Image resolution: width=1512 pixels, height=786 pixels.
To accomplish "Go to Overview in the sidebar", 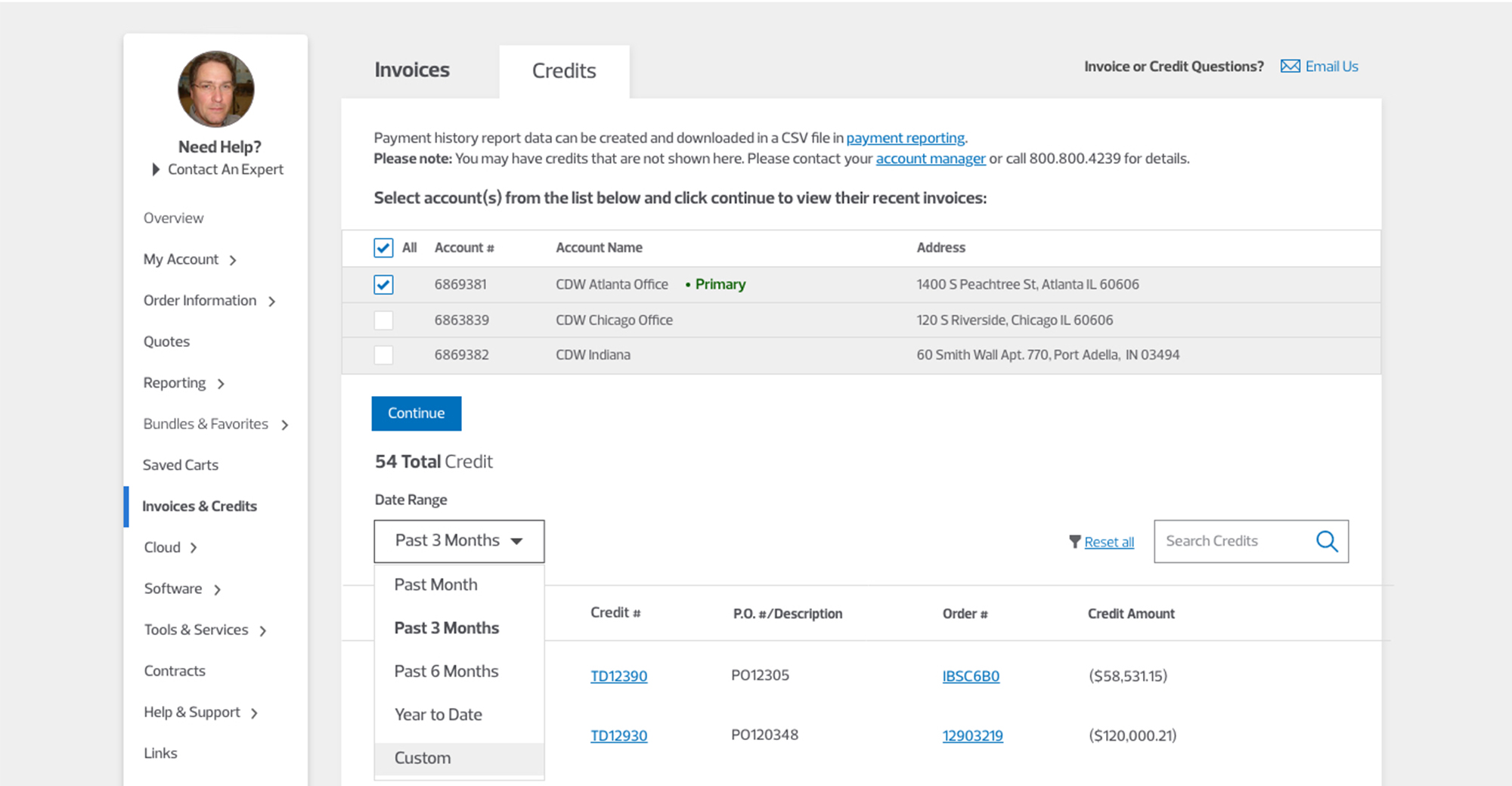I will (x=174, y=218).
